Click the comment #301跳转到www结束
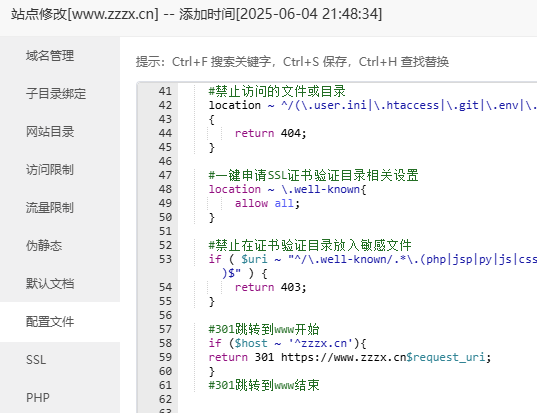Viewport: 537px width, 413px height. (x=264, y=385)
